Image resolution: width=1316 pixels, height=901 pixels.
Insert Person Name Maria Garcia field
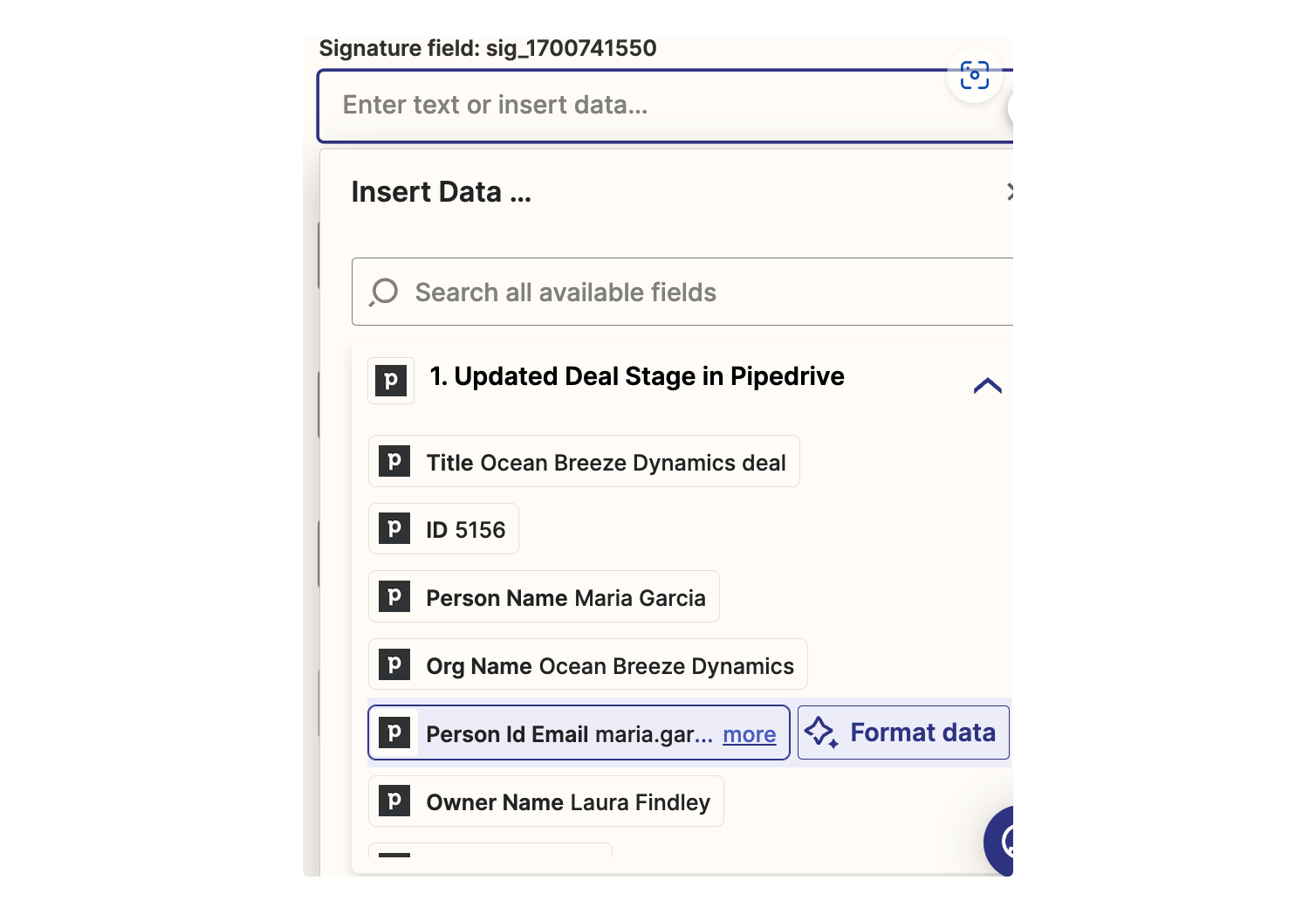click(544, 597)
